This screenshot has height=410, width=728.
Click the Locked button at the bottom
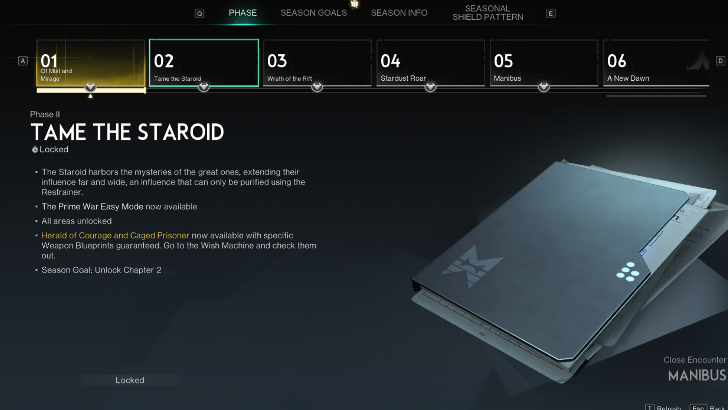pos(130,380)
